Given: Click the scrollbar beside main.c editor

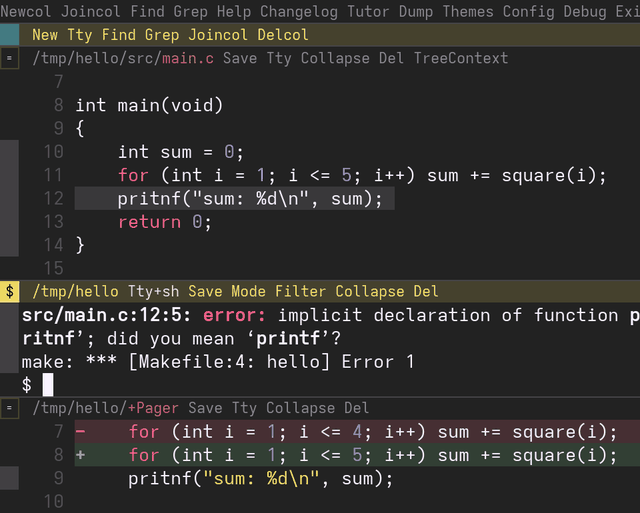Looking at the screenshot, I should [9, 198].
